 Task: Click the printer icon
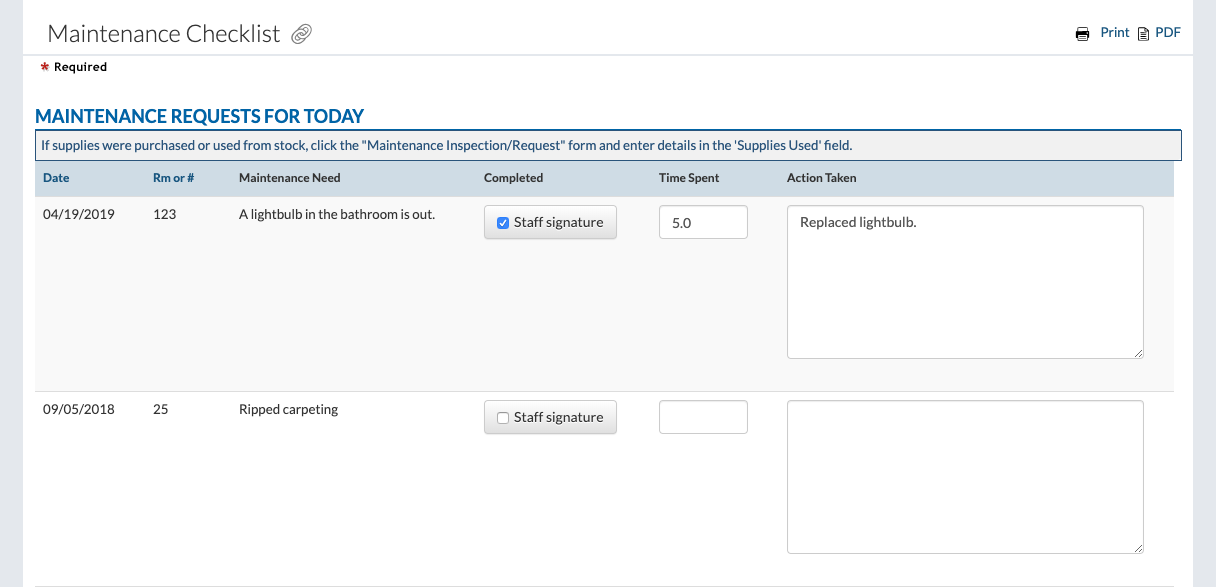pyautogui.click(x=1082, y=34)
